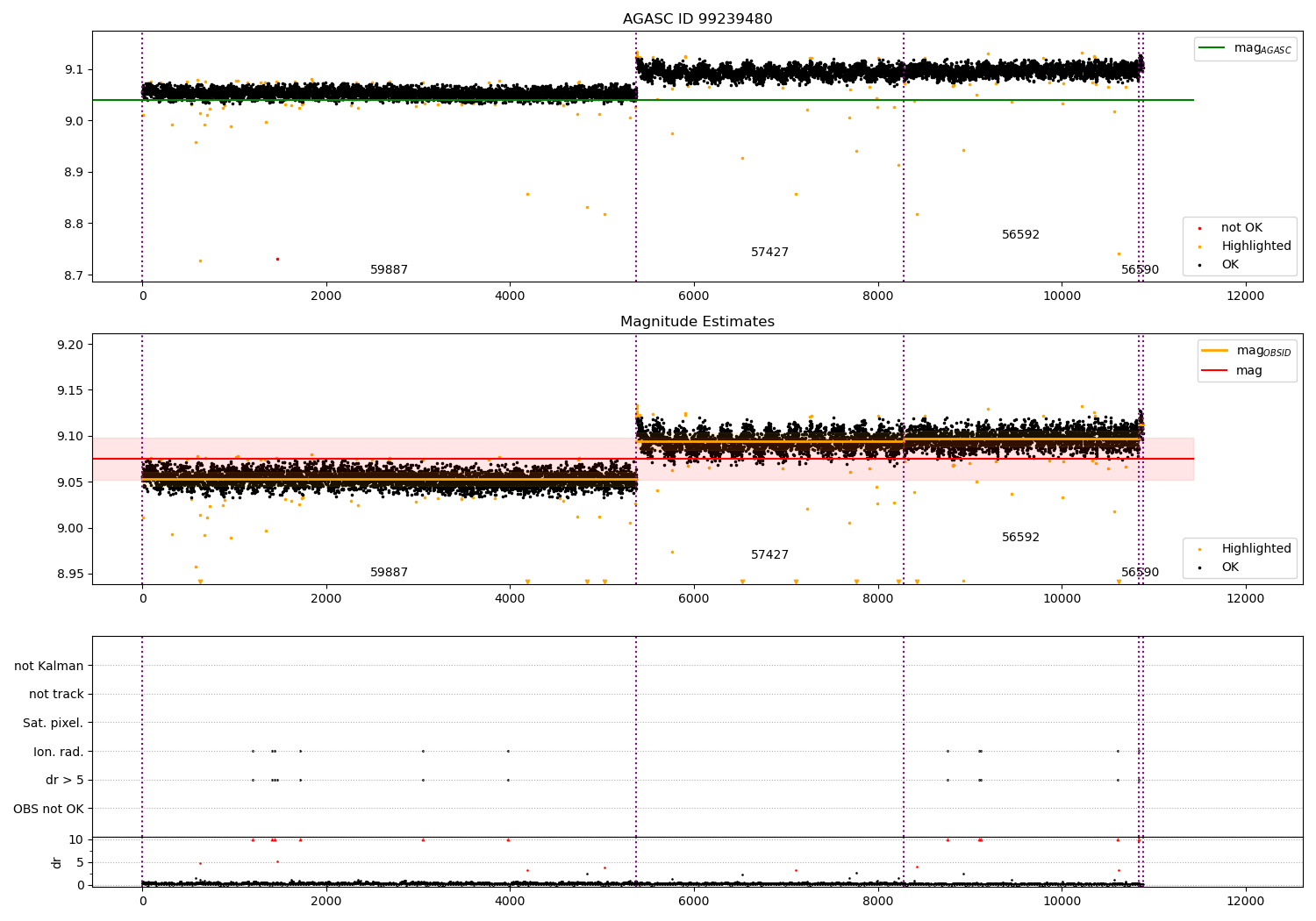Click the 'not Kalman' row label
This screenshot has width=1316, height=921.
(x=49, y=666)
